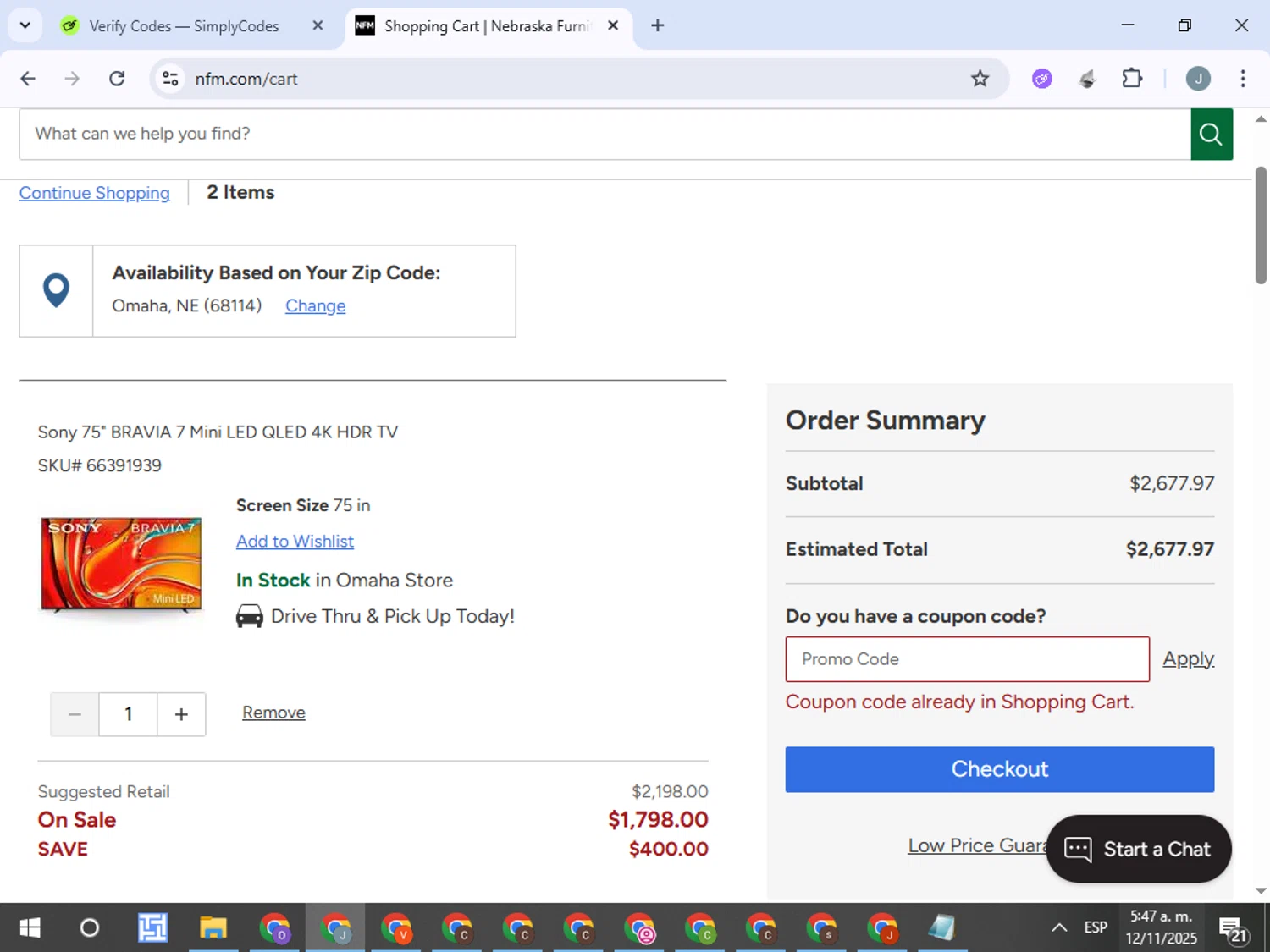Click the sale price $1,798.00

tap(658, 820)
